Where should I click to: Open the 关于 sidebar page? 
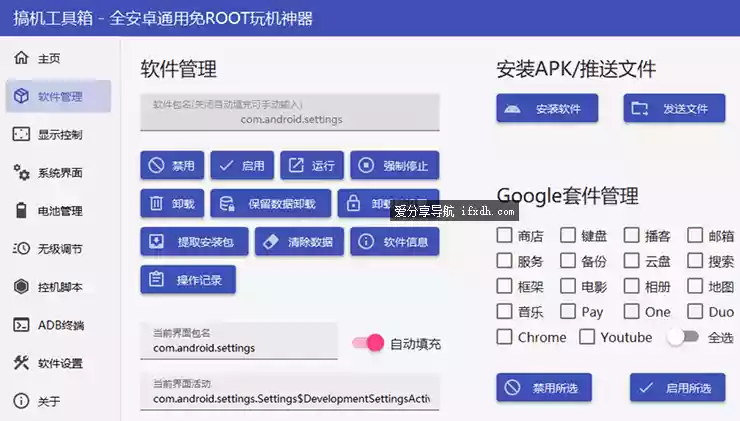59,401
